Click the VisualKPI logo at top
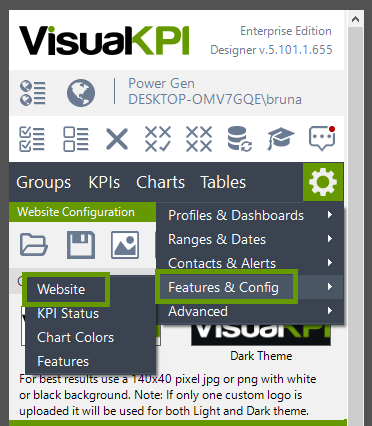Image resolution: width=372 pixels, height=426 pixels. point(104,40)
